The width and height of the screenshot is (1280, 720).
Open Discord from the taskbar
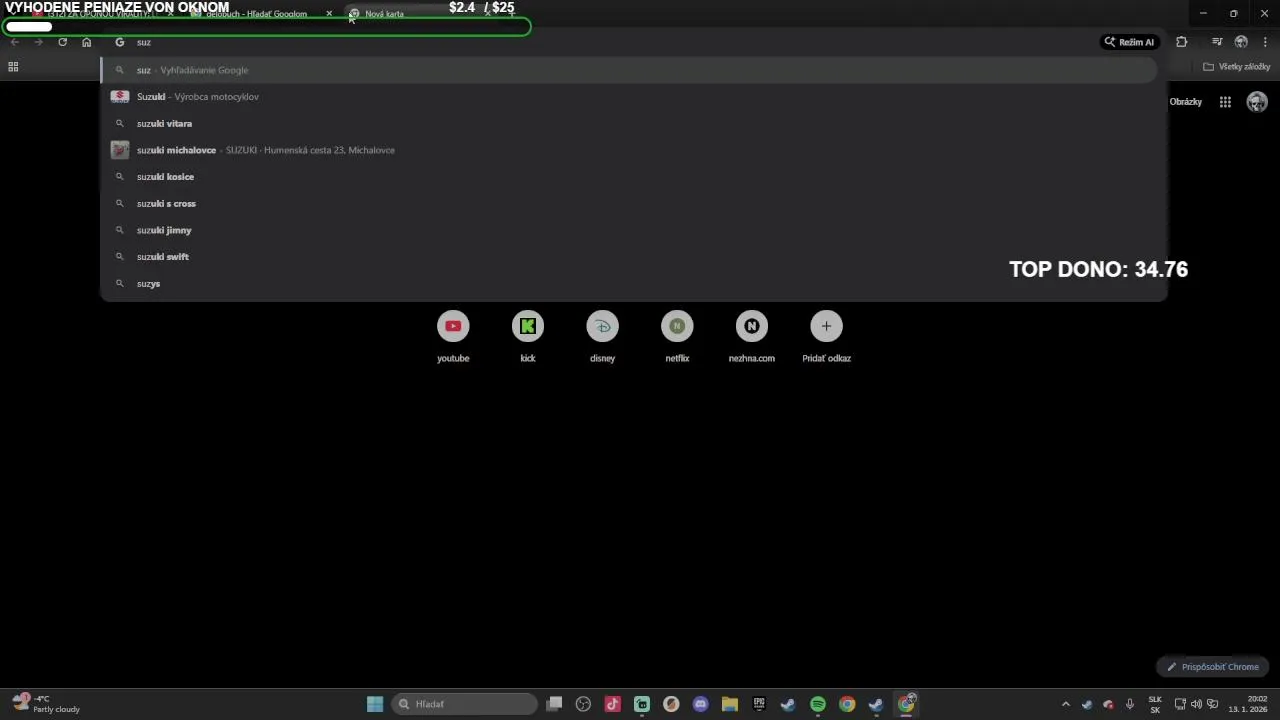tap(701, 704)
